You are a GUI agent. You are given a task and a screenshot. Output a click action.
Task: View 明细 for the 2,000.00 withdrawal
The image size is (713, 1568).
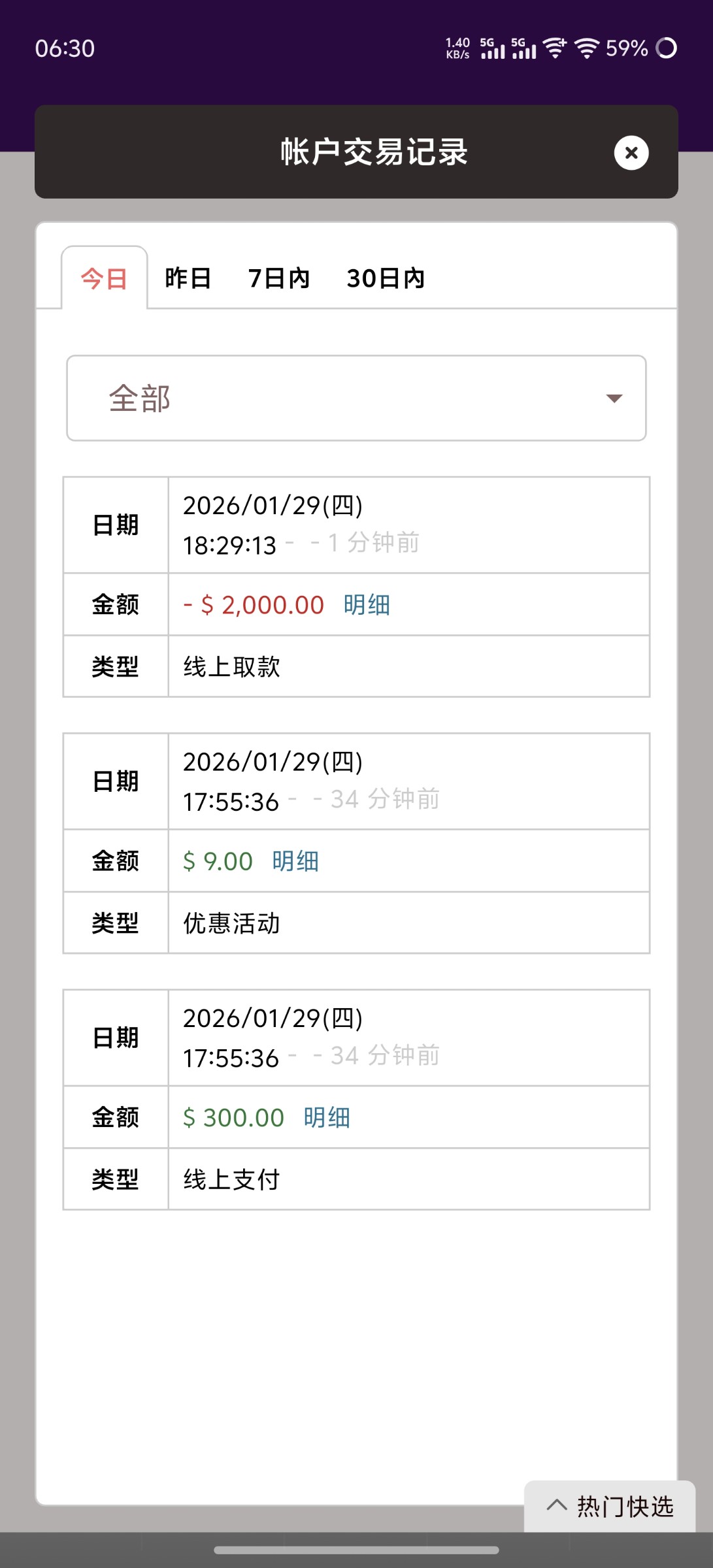tap(367, 605)
